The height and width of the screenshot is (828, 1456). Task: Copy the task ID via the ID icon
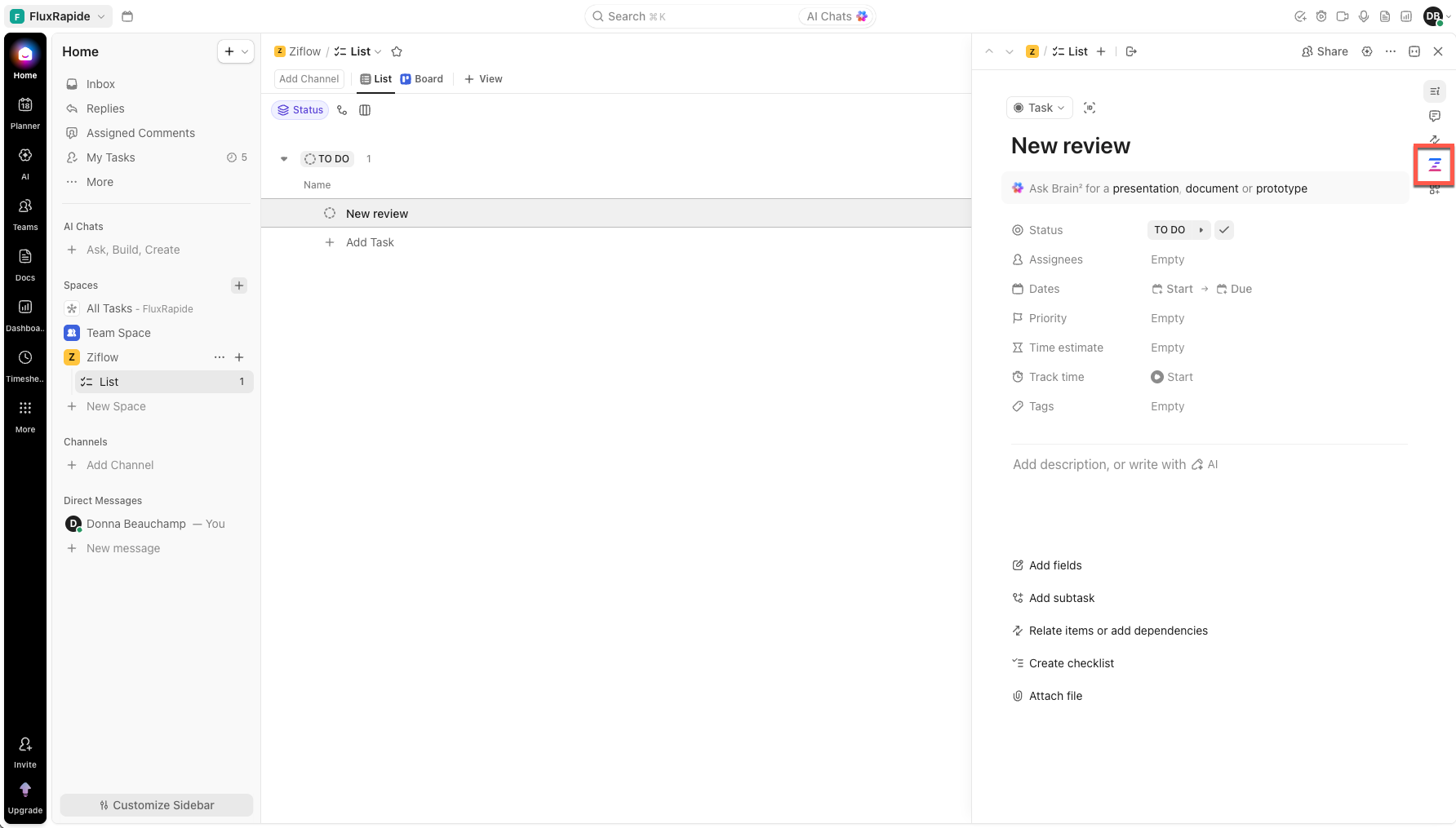pos(1090,108)
